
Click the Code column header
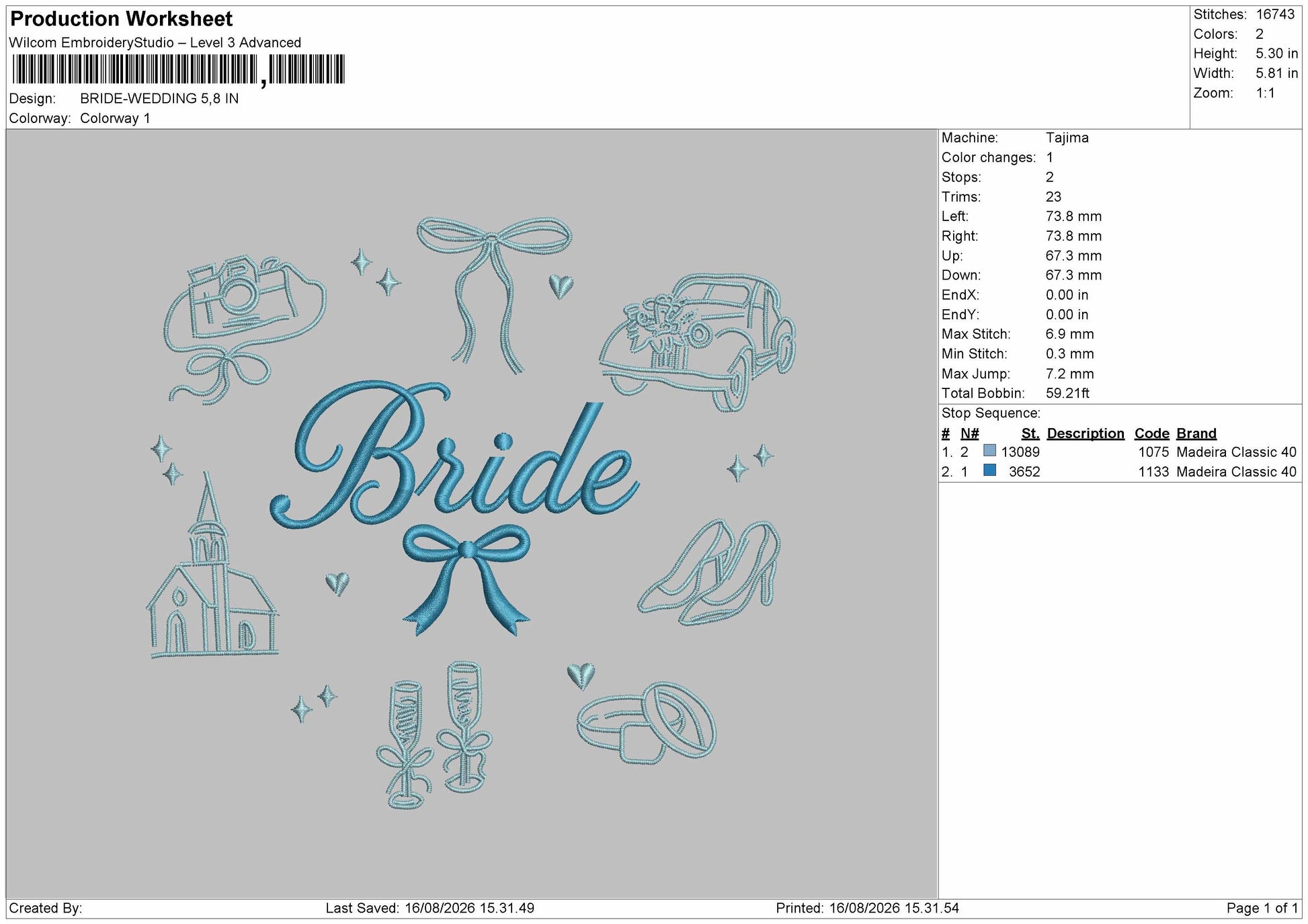pos(1152,433)
